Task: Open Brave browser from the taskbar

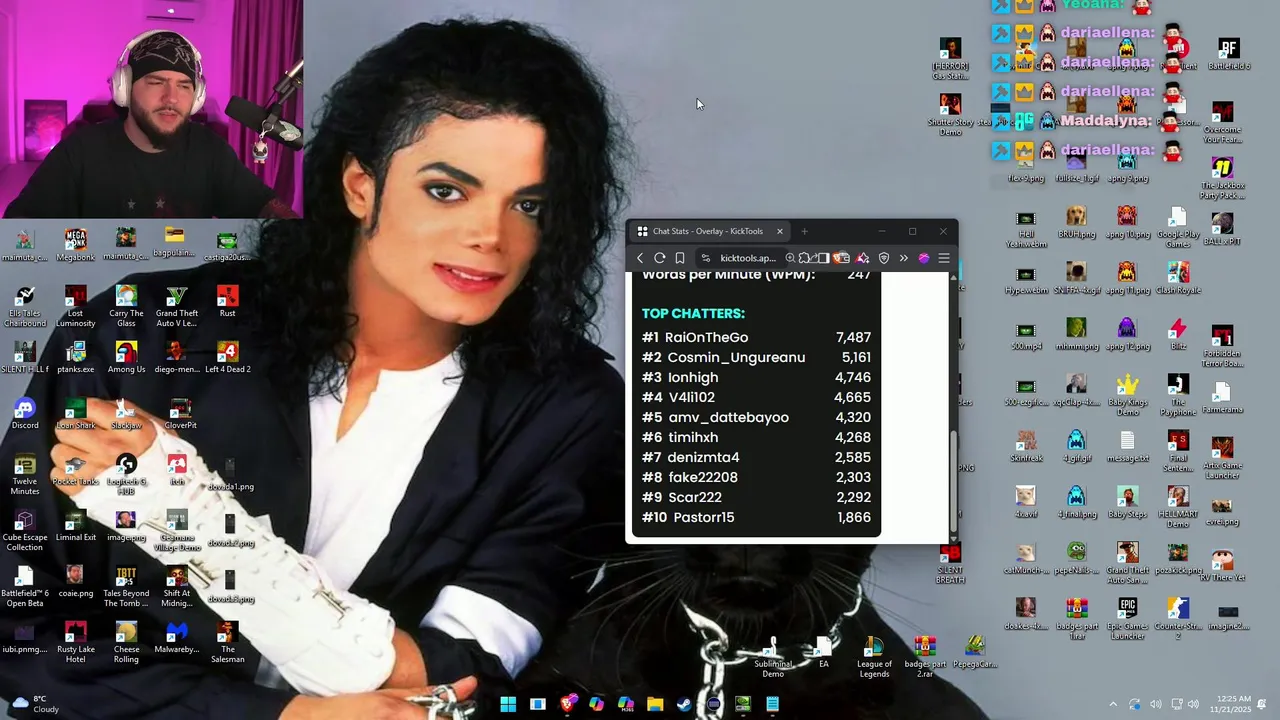Action: coord(567,704)
